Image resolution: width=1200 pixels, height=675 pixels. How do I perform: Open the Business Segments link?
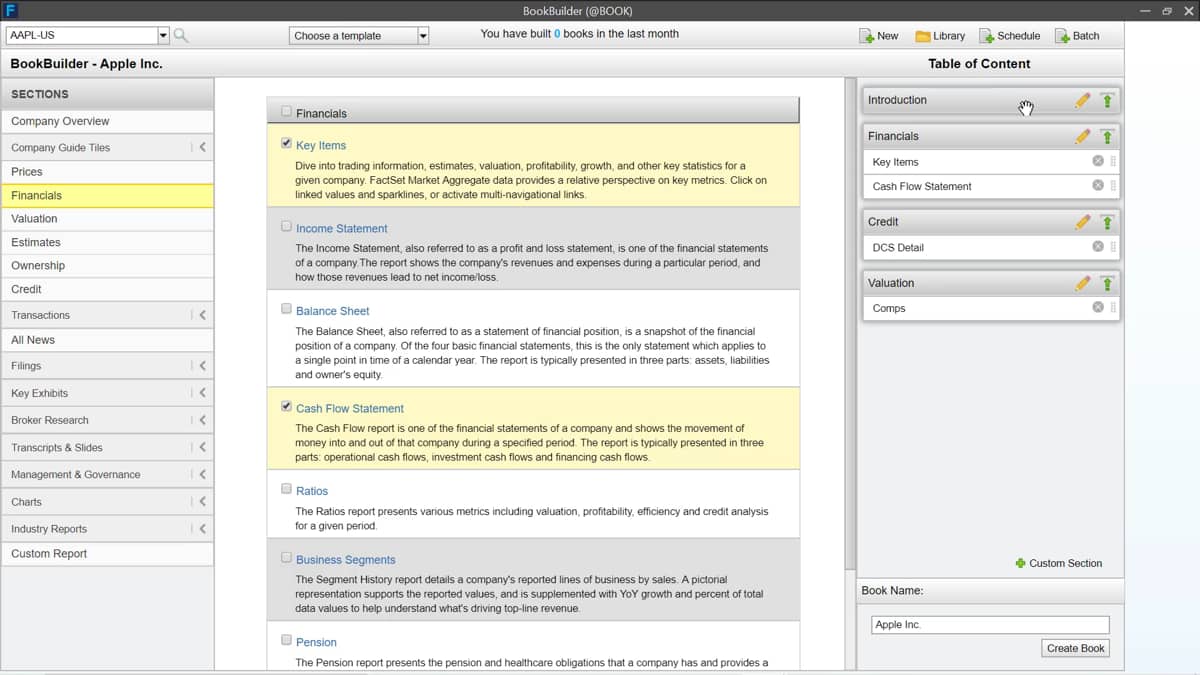pos(346,560)
